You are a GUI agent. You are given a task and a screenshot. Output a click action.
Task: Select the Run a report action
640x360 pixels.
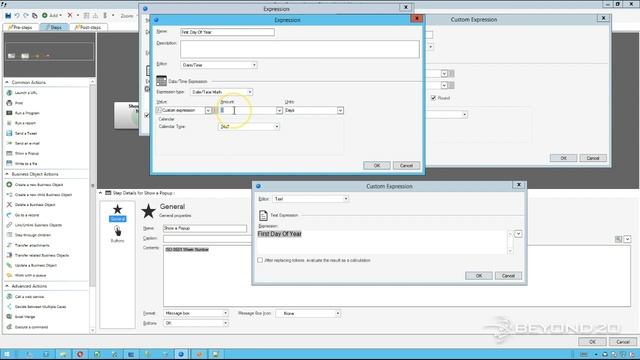(x=25, y=123)
